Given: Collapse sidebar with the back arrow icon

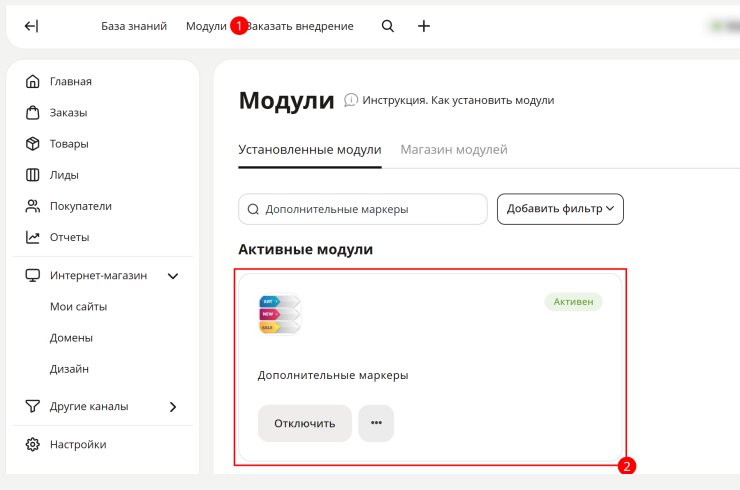Looking at the screenshot, I should pos(31,26).
